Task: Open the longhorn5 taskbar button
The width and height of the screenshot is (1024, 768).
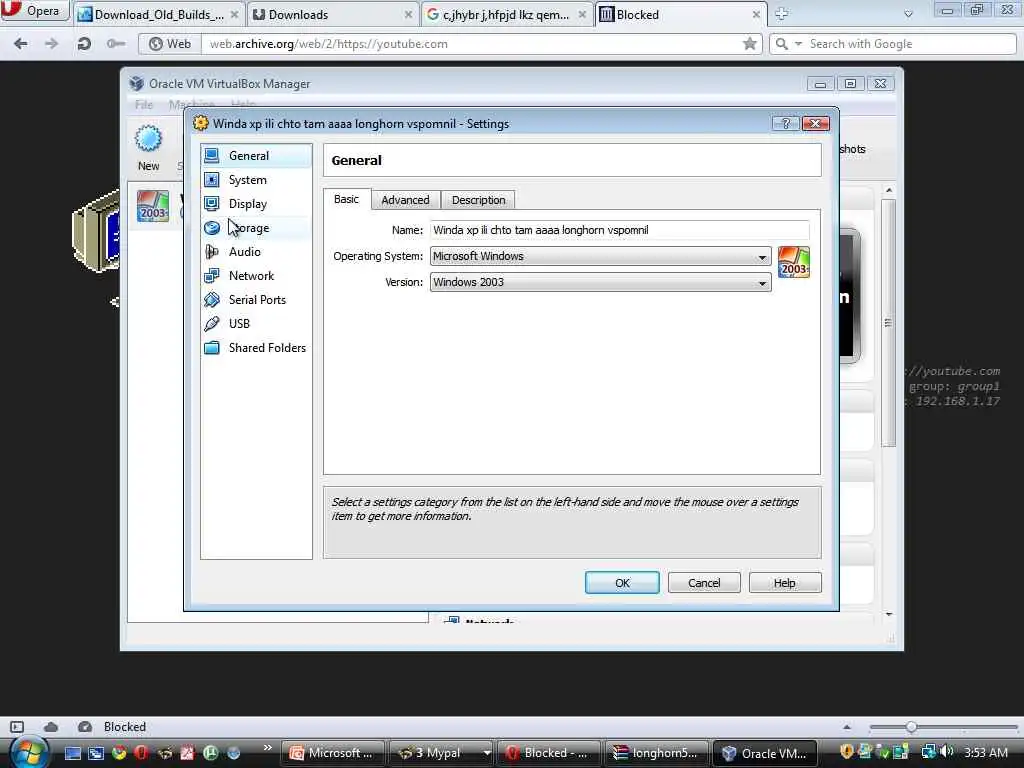Action: (x=657, y=753)
